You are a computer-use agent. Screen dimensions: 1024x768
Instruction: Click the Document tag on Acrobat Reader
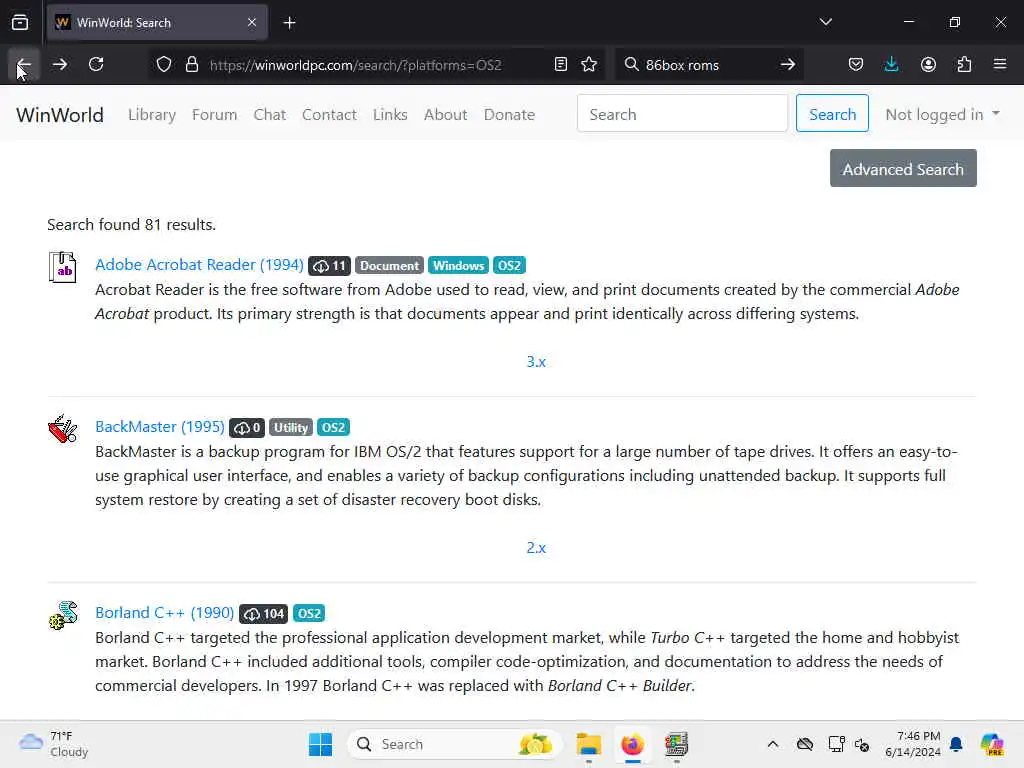[x=389, y=266]
